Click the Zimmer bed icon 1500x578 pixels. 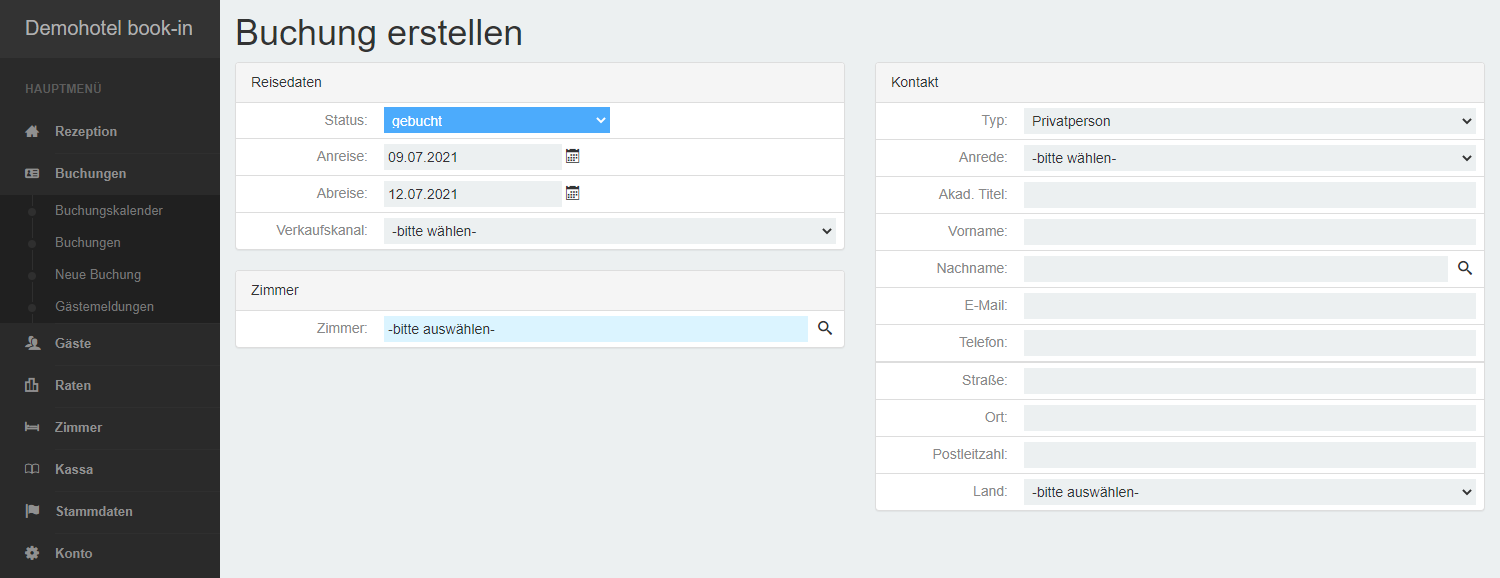tap(32, 427)
